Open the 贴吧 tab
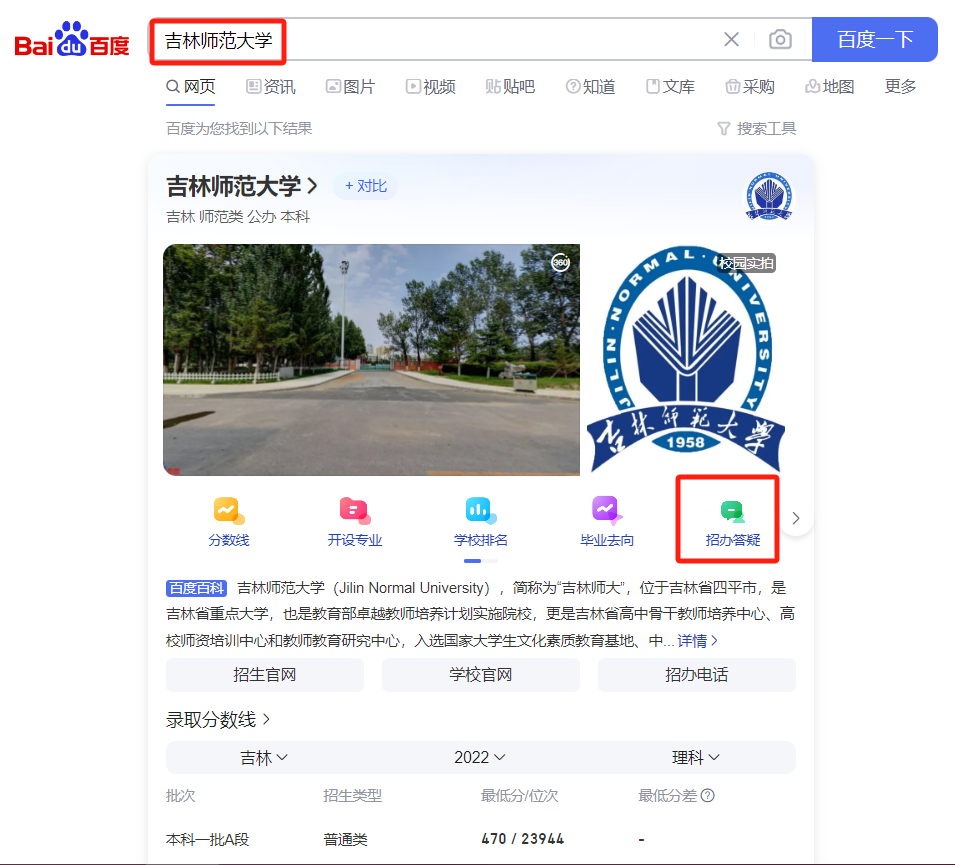Viewport: 955px width, 865px height. coord(510,86)
